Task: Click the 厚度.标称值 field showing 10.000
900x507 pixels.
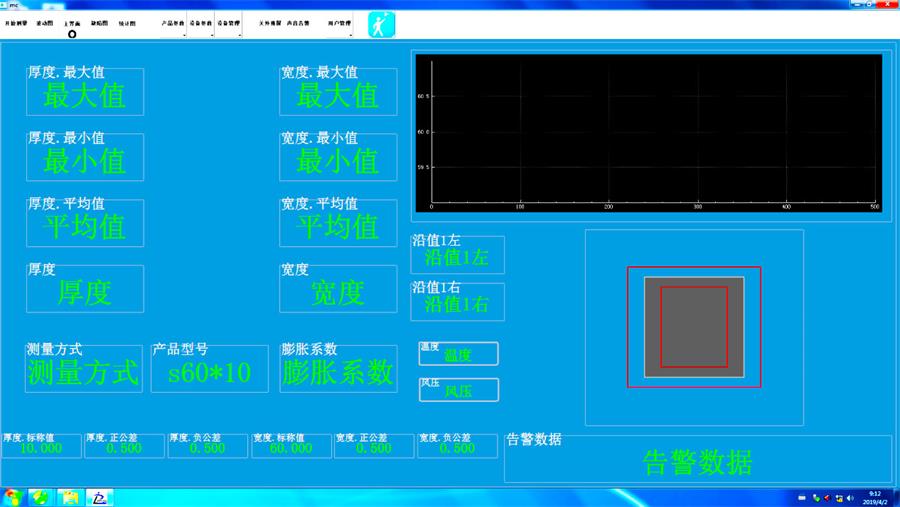Action: coord(41,448)
